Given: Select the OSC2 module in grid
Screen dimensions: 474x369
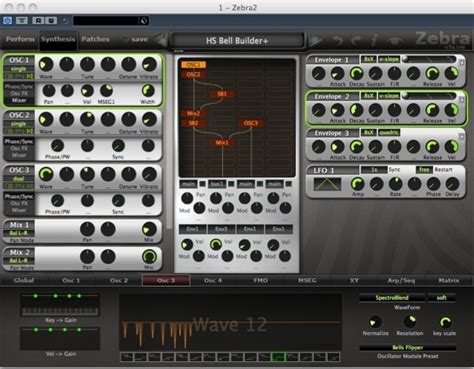Looking at the screenshot, I should (x=193, y=74).
